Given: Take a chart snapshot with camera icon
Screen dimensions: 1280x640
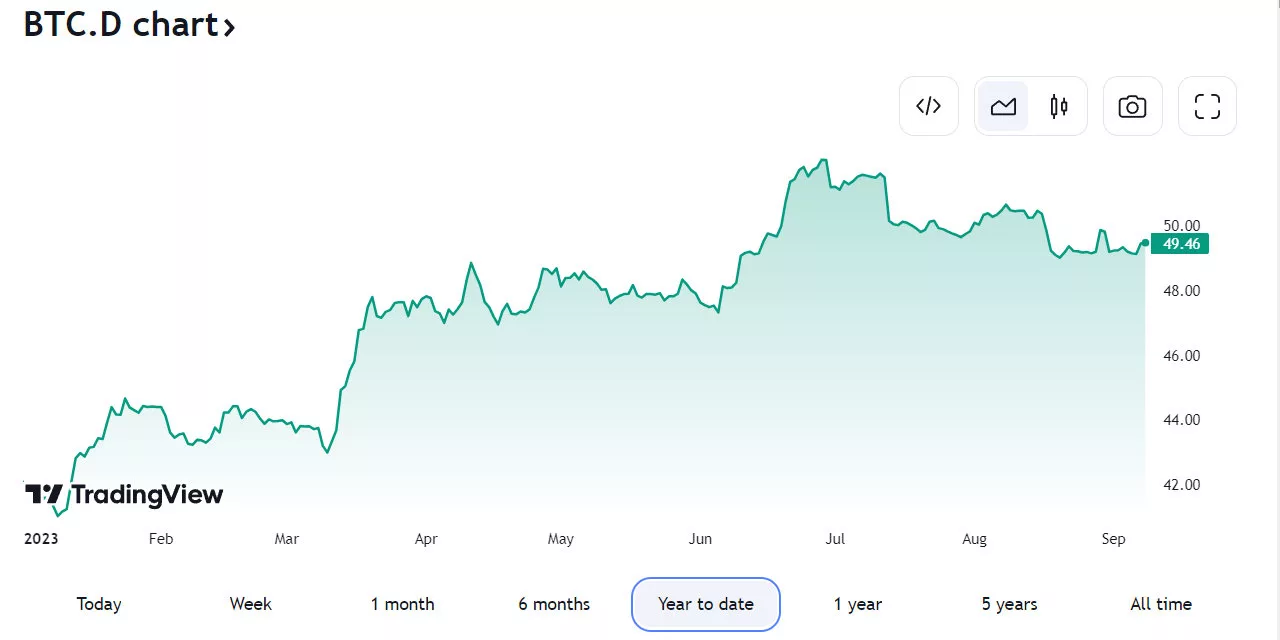Looking at the screenshot, I should [1132, 106].
